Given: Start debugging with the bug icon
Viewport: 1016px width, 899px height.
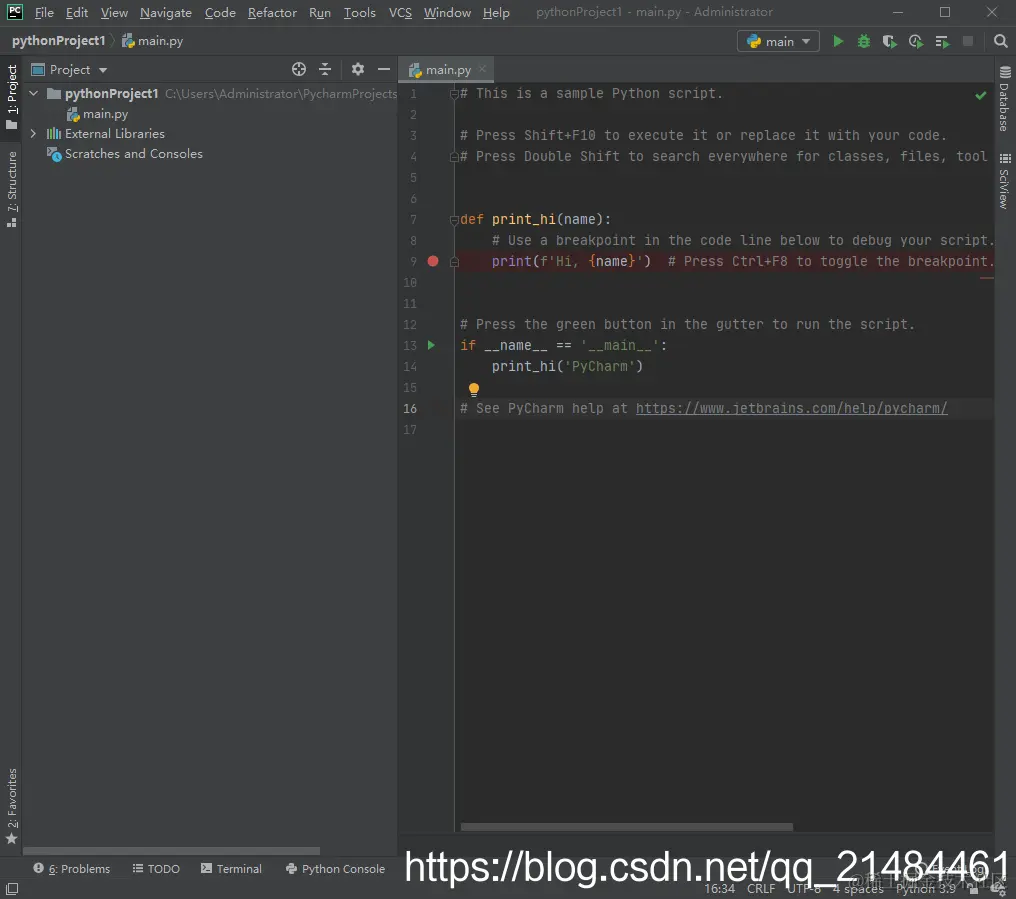Looking at the screenshot, I should (864, 41).
